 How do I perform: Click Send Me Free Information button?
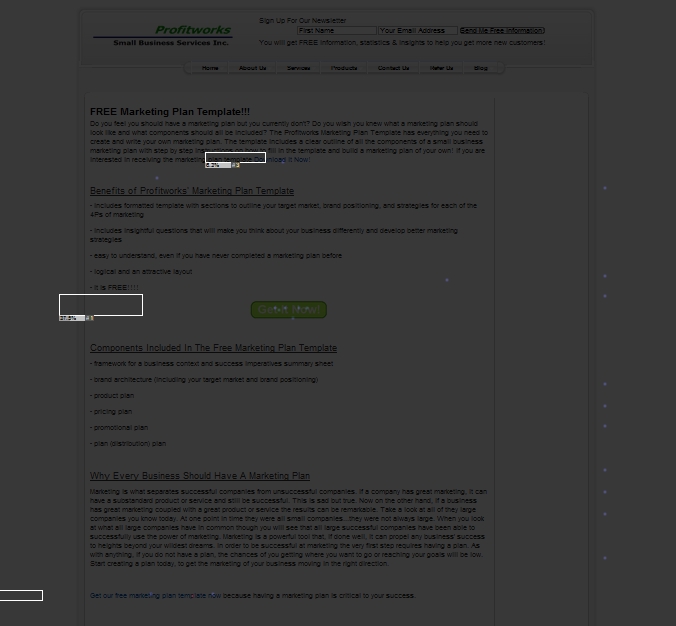(502, 31)
